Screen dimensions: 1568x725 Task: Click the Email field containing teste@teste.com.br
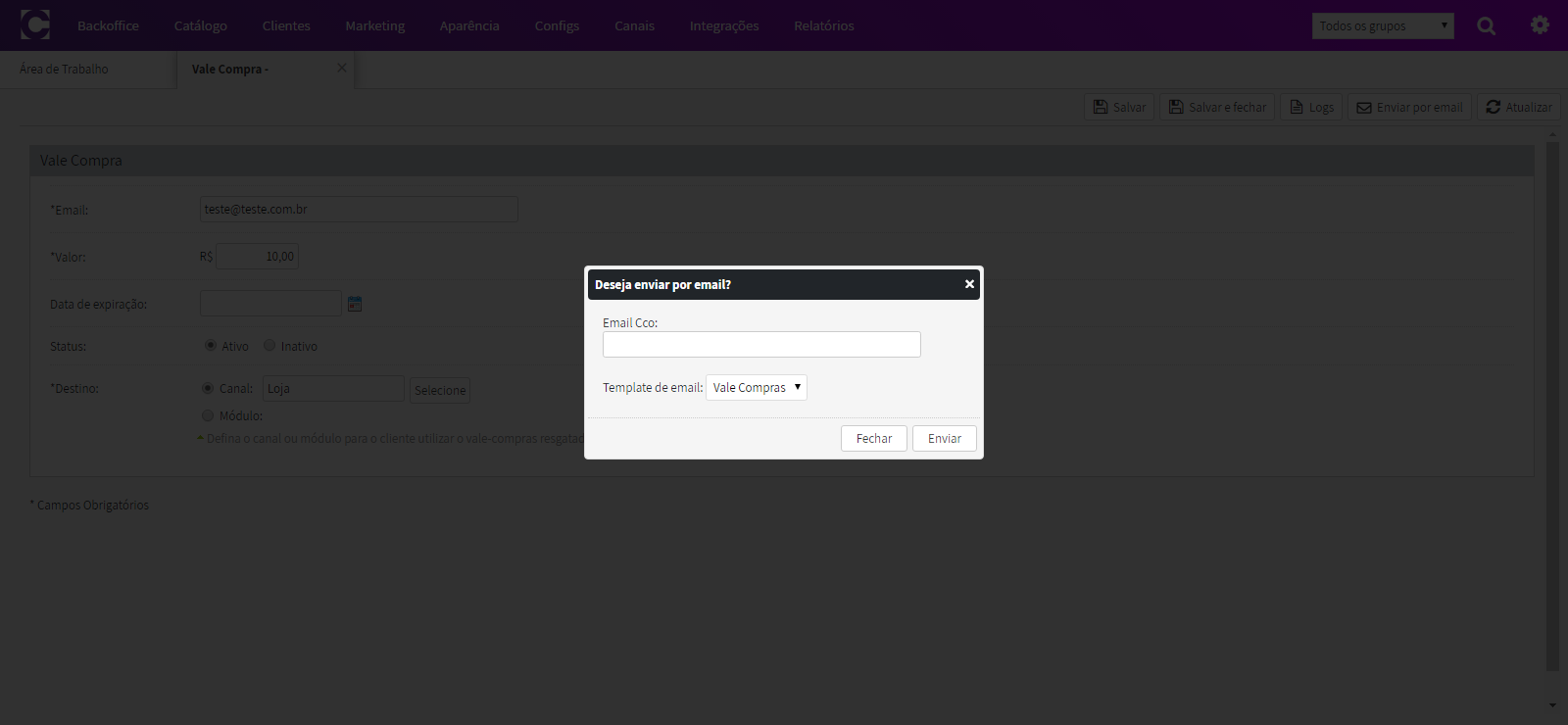359,209
